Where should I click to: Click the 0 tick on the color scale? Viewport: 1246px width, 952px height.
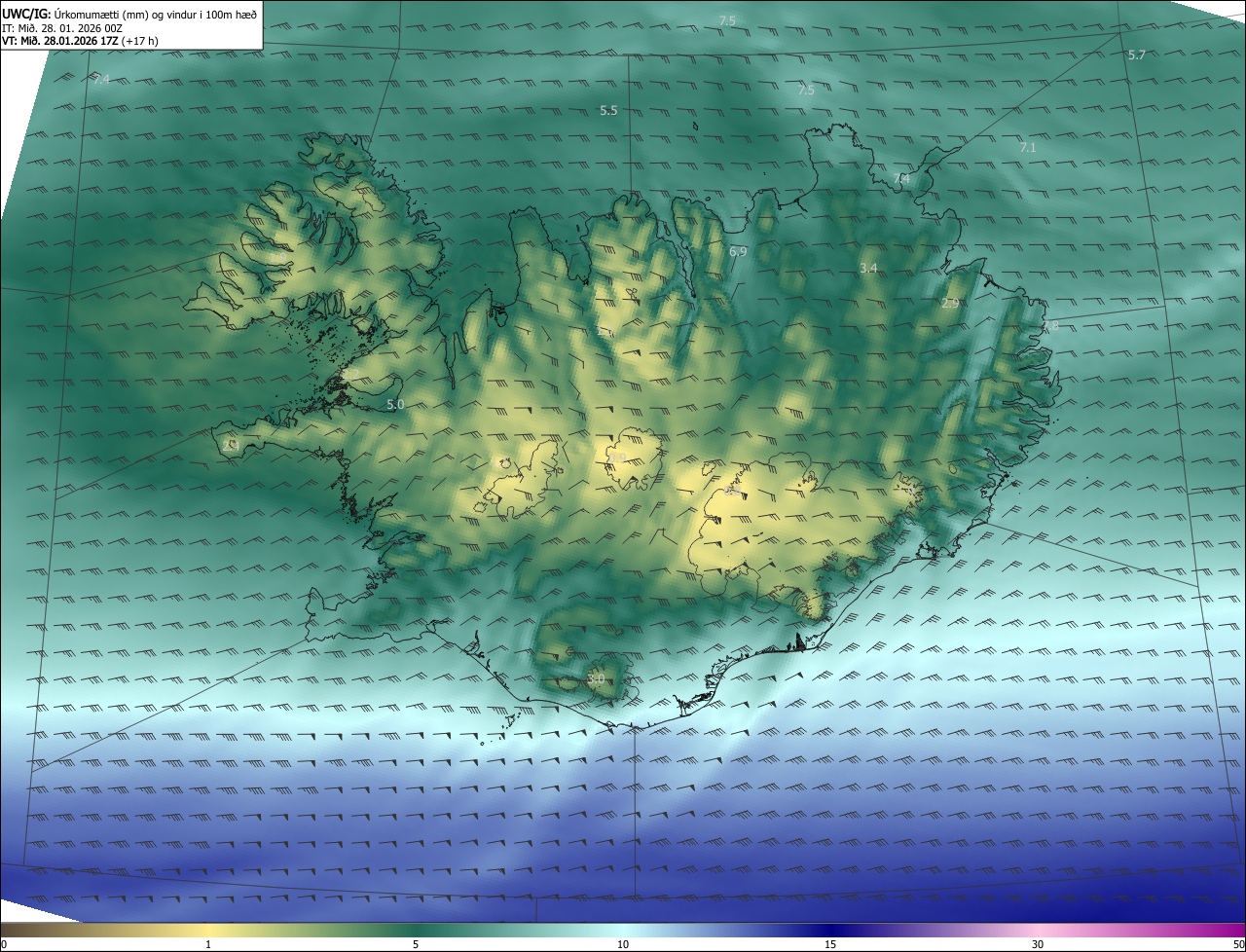pos(3,944)
